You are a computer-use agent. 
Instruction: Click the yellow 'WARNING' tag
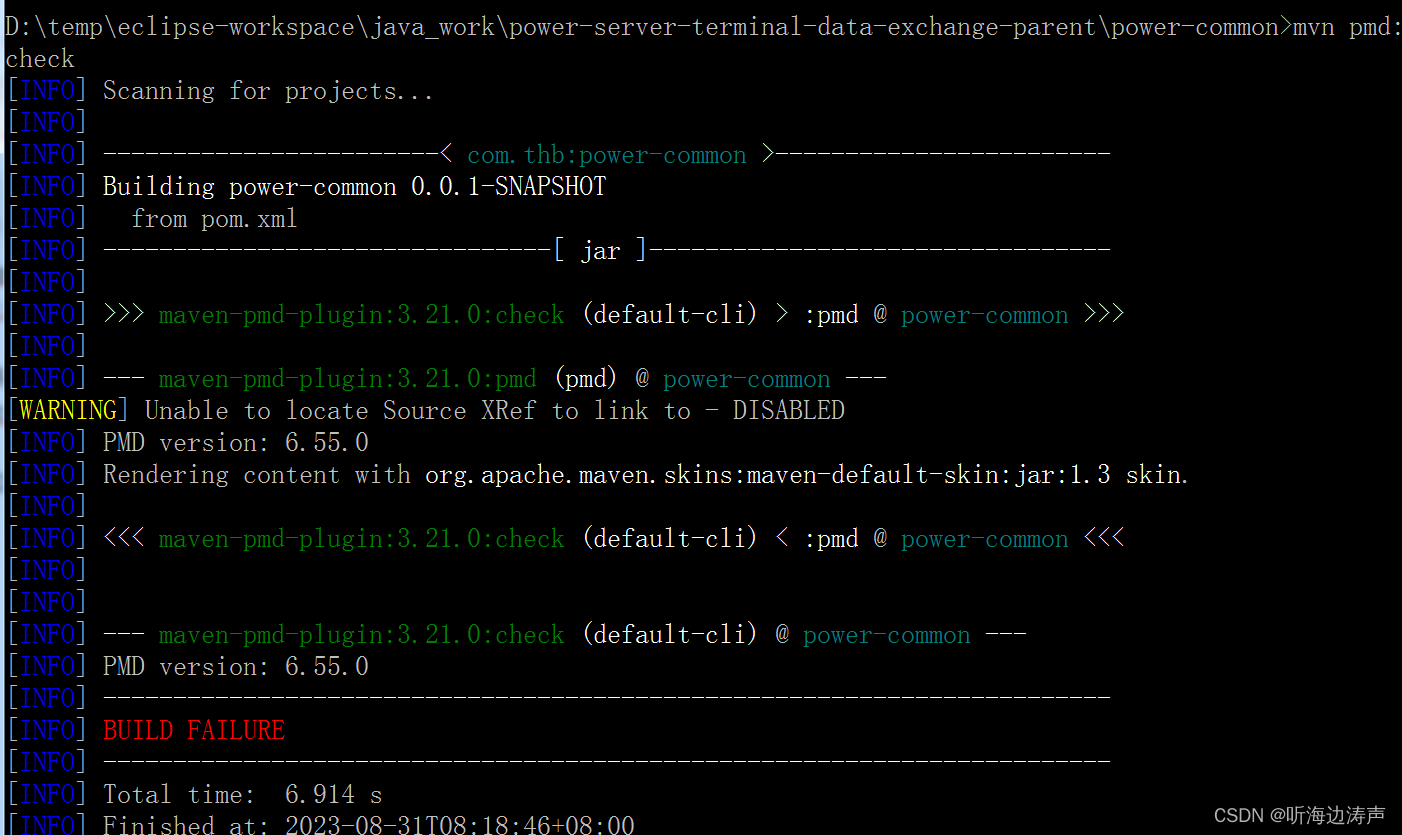point(68,411)
